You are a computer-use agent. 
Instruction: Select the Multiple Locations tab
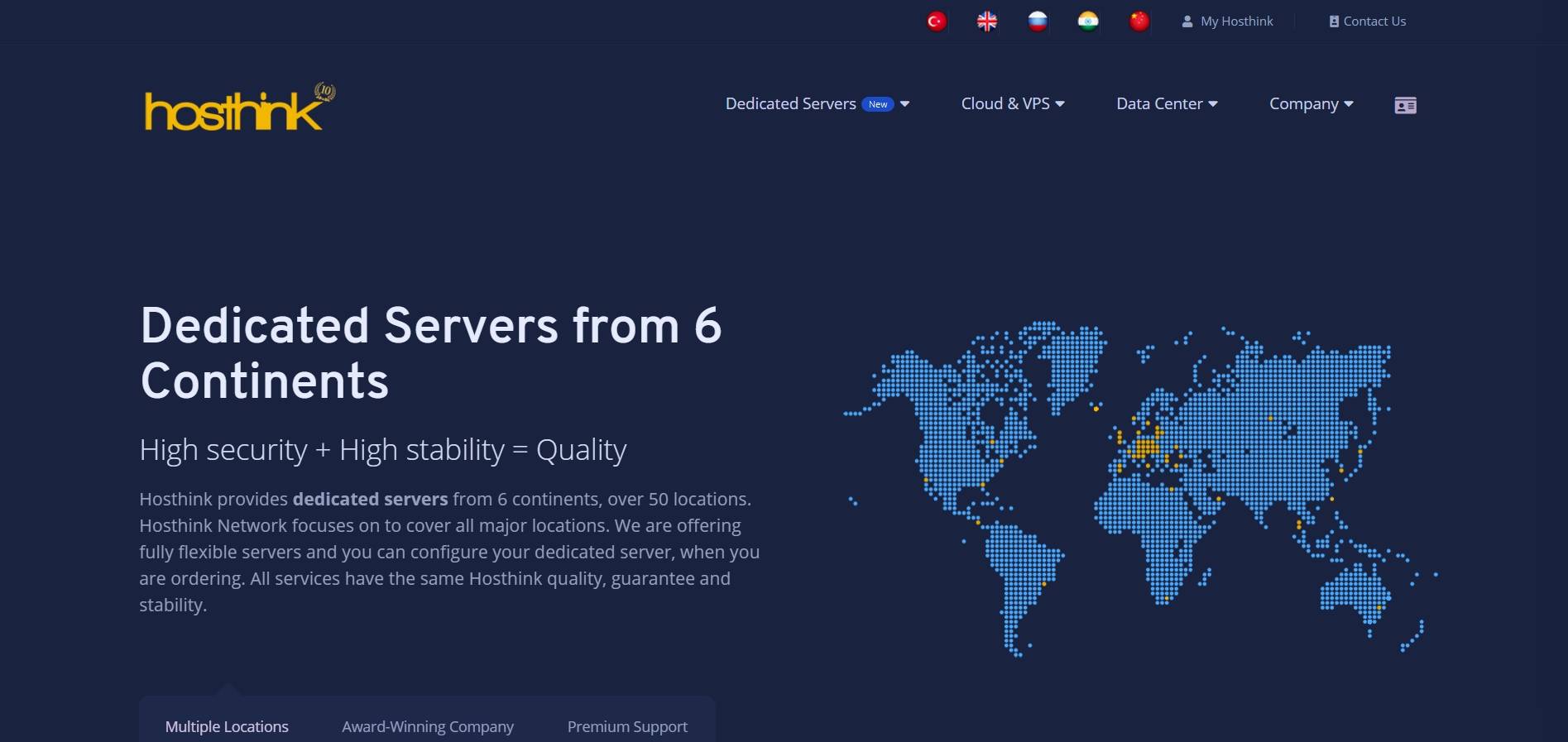point(227,726)
